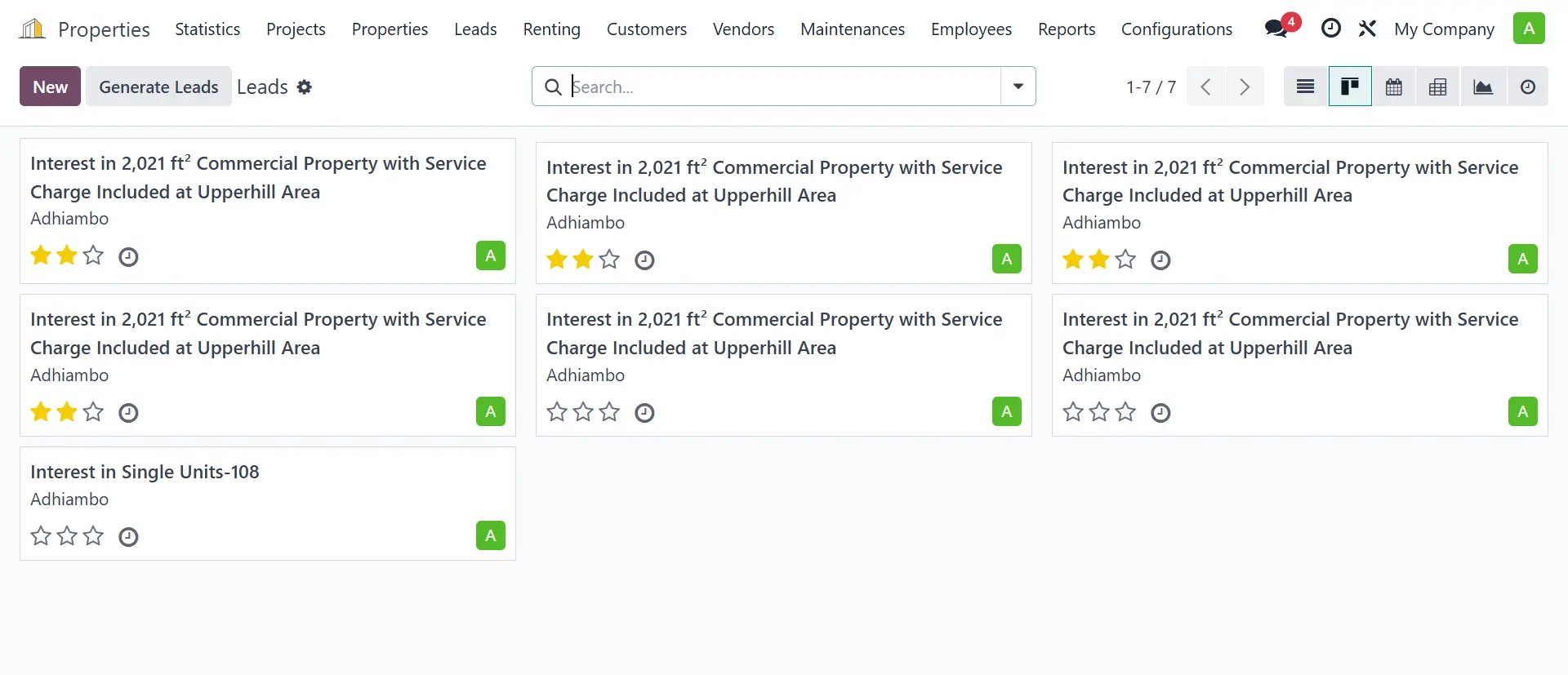This screenshot has height=675, width=1568.
Task: Open the Renting menu
Action: pyautogui.click(x=551, y=29)
